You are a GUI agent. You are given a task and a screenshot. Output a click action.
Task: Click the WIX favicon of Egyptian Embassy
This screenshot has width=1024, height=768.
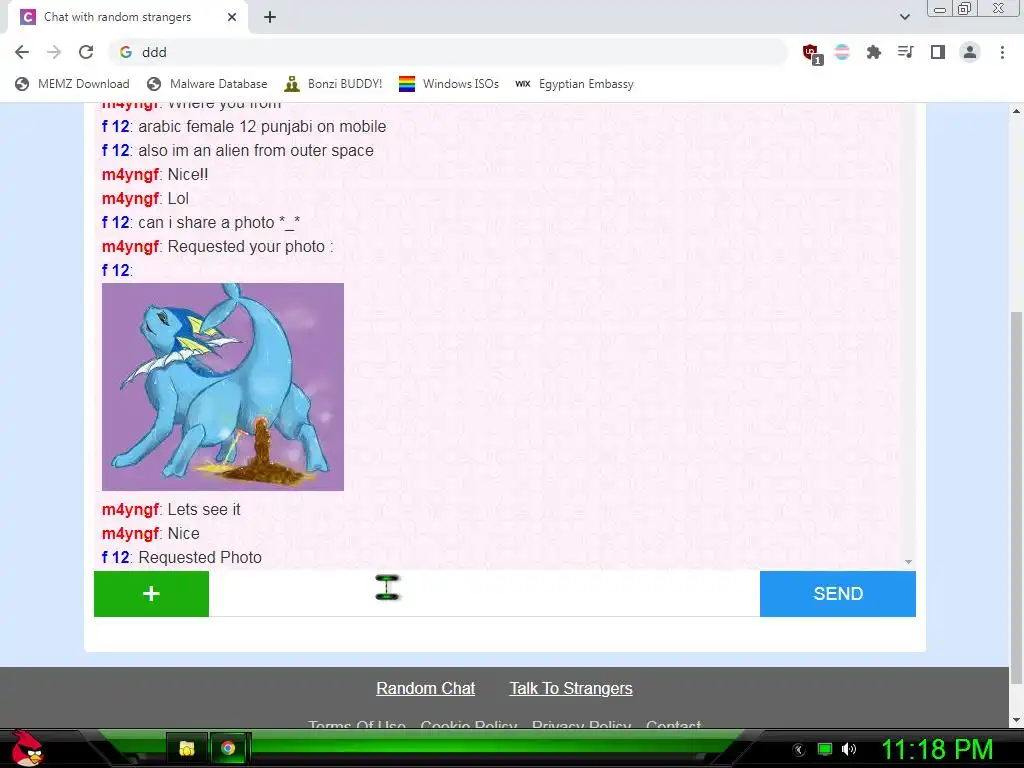pyautogui.click(x=522, y=84)
